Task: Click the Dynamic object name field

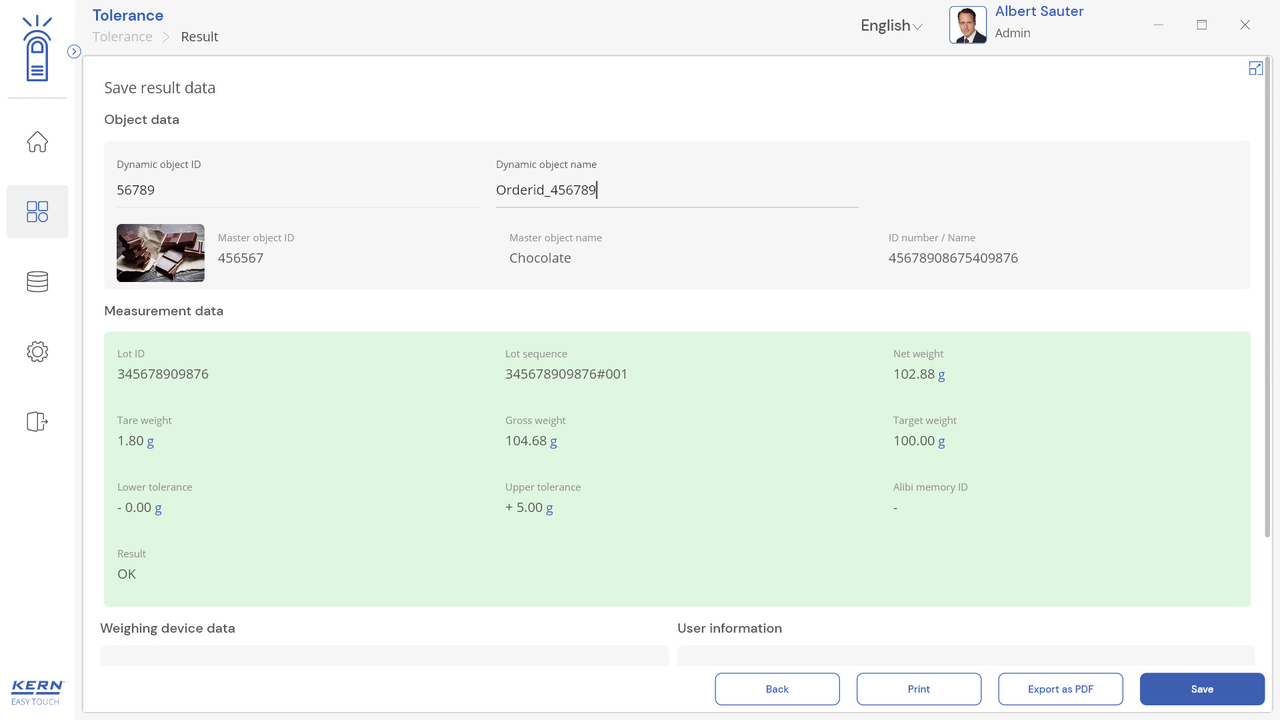Action: click(x=677, y=190)
